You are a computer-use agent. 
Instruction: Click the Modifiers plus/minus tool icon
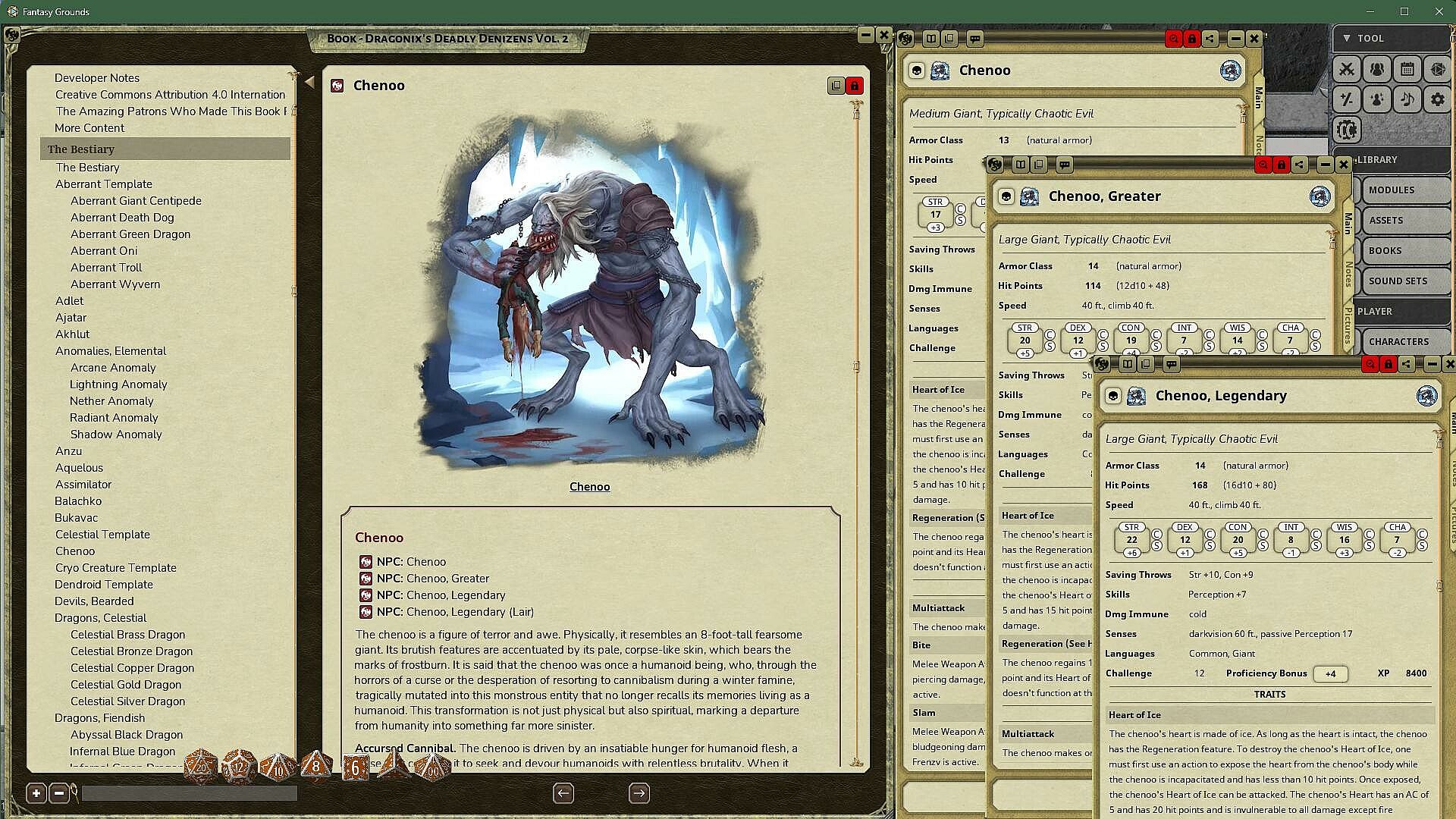[1347, 99]
